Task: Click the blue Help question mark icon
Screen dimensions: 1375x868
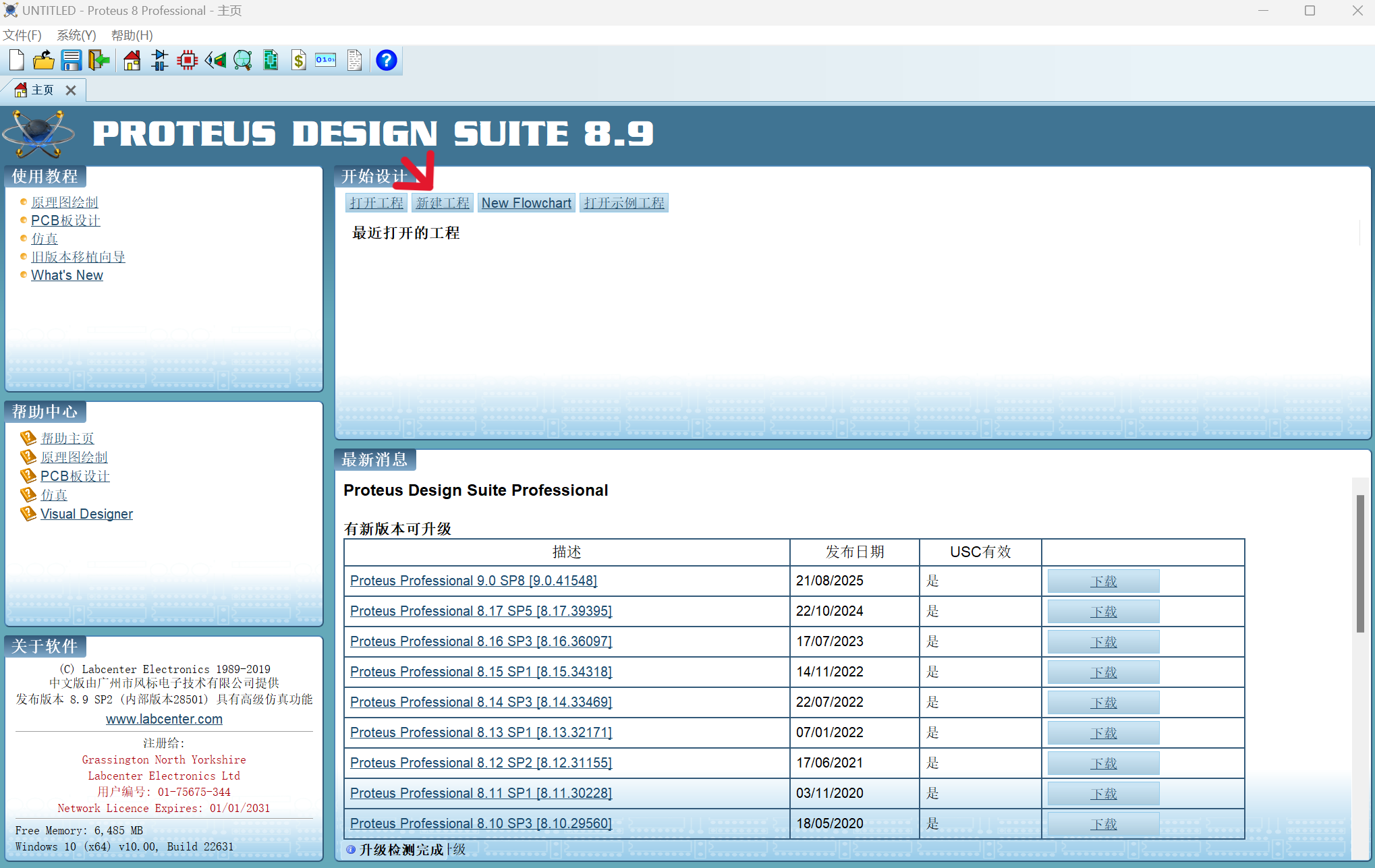Action: coord(387,61)
